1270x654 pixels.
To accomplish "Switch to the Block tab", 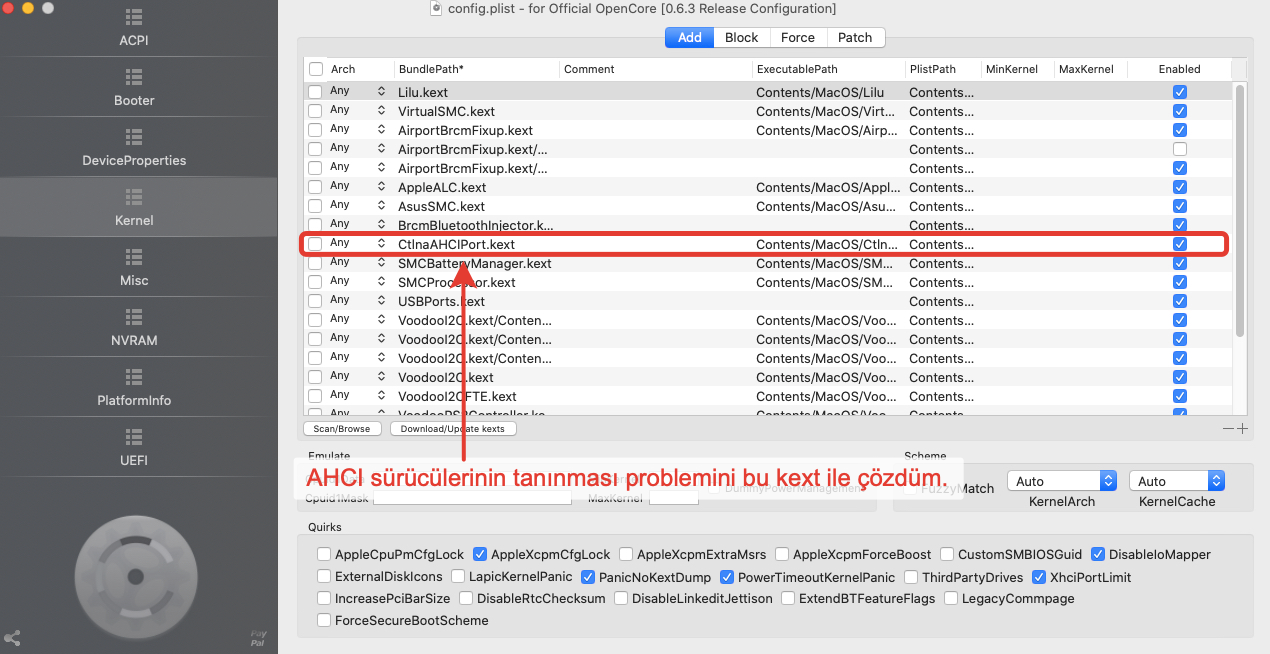I will click(x=741, y=37).
